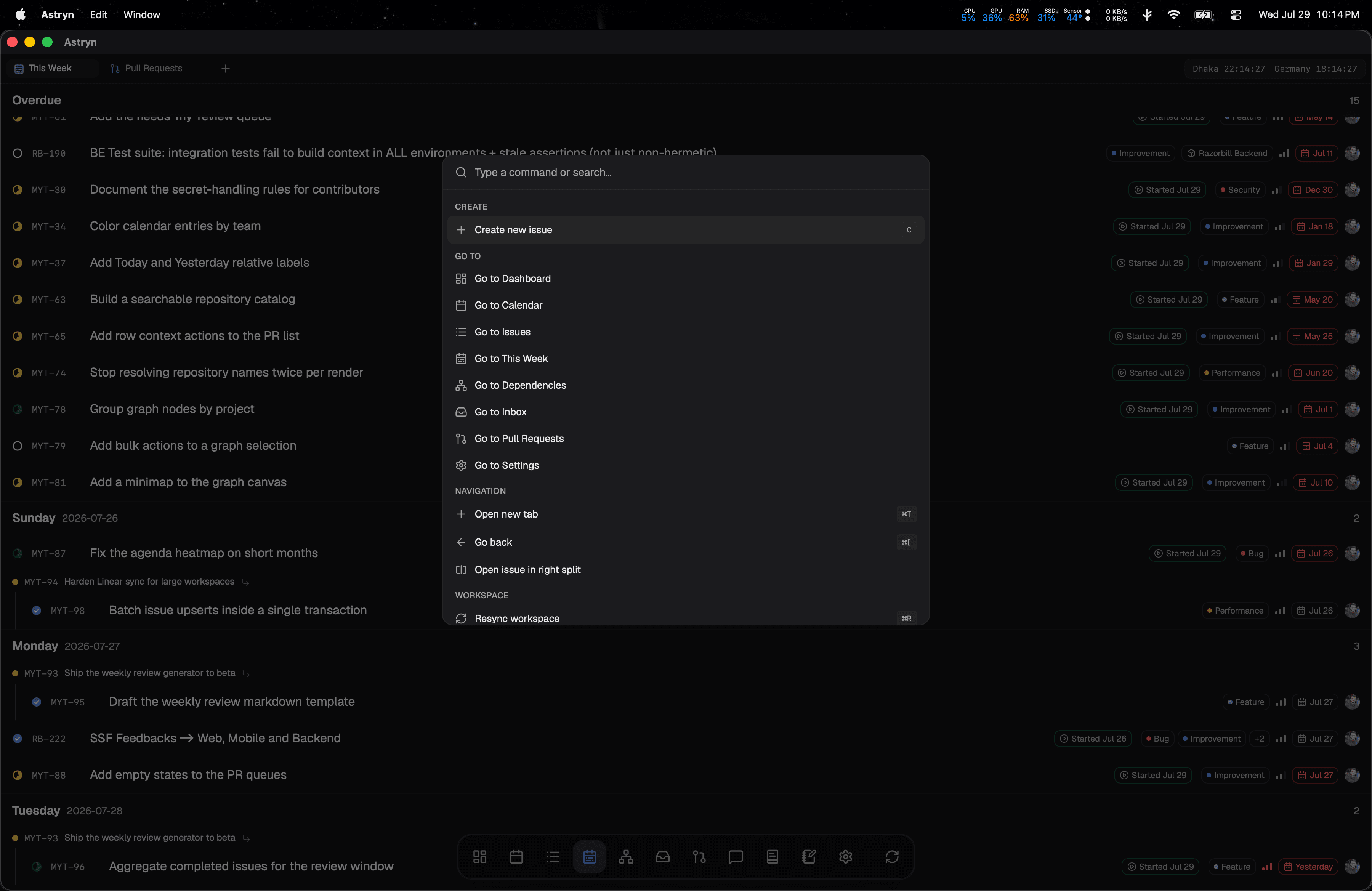Open the Yesterday due date chip on MYT-96
Screen dimensions: 1372x891
point(1308,867)
